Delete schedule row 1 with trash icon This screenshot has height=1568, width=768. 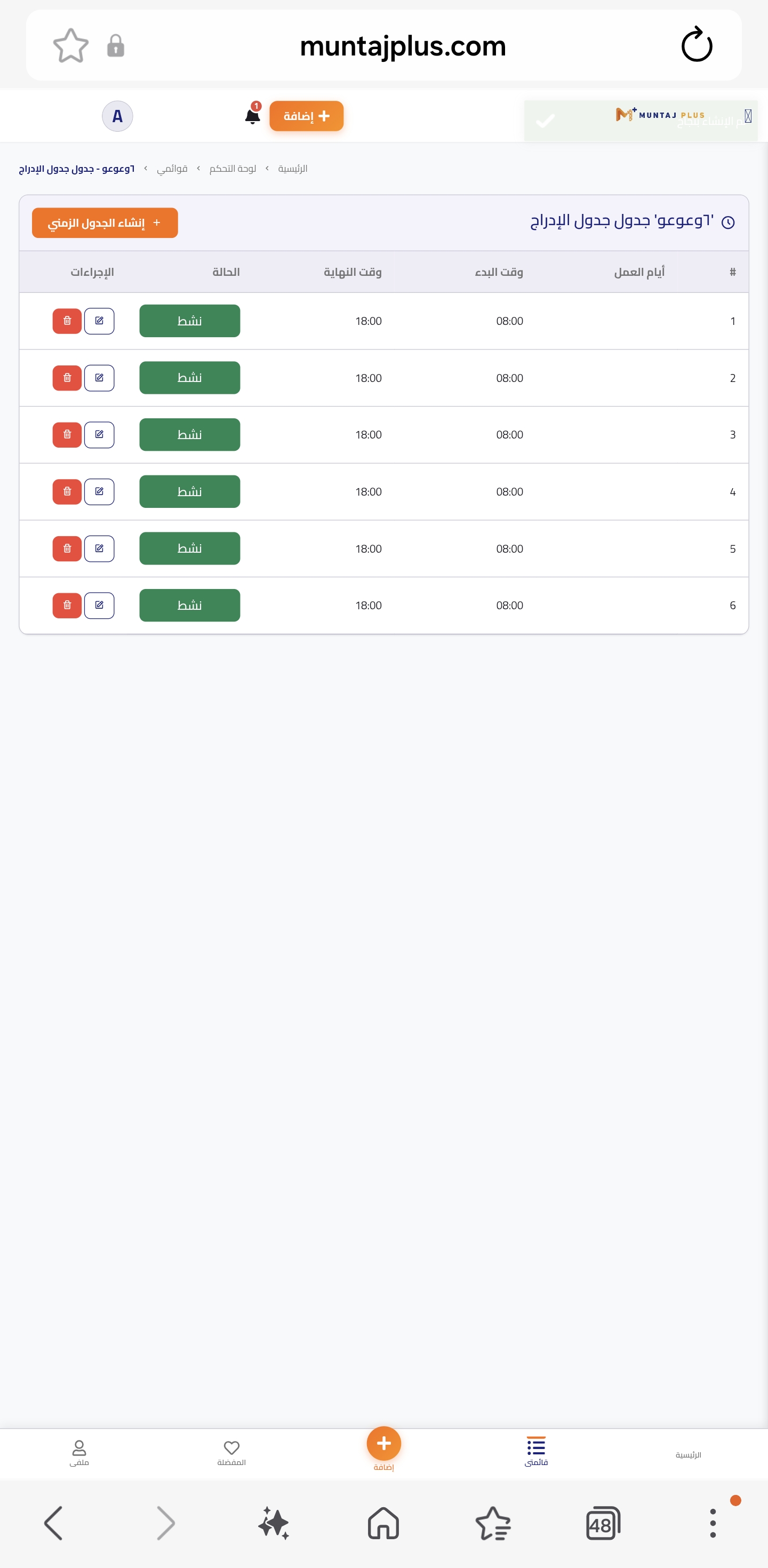pos(67,321)
